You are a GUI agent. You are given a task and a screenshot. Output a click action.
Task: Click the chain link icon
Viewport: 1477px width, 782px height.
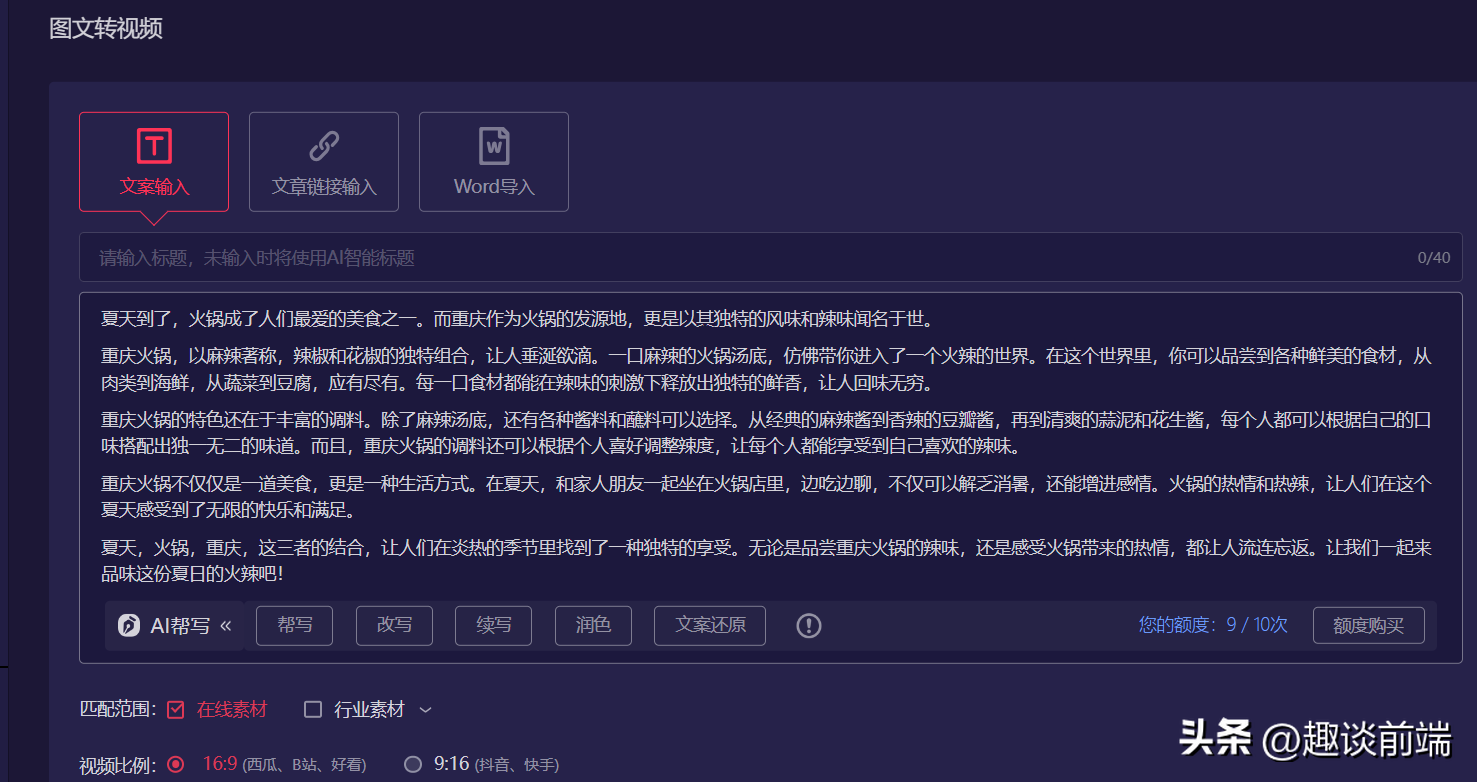click(x=324, y=146)
